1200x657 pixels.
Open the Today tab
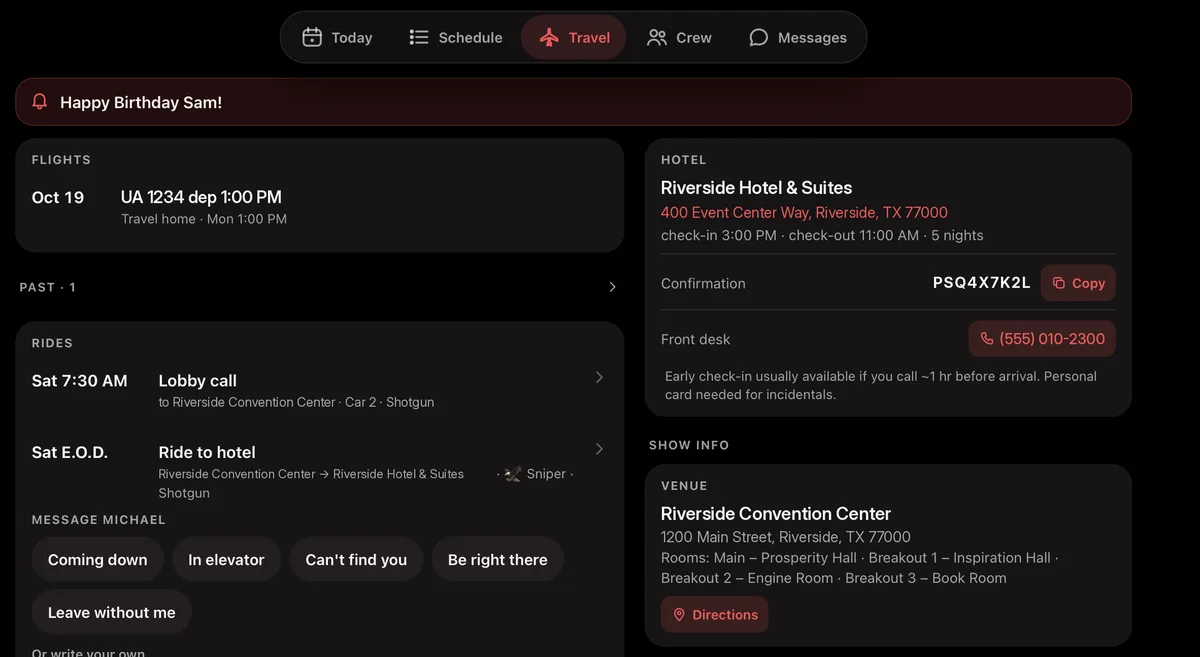(x=337, y=38)
